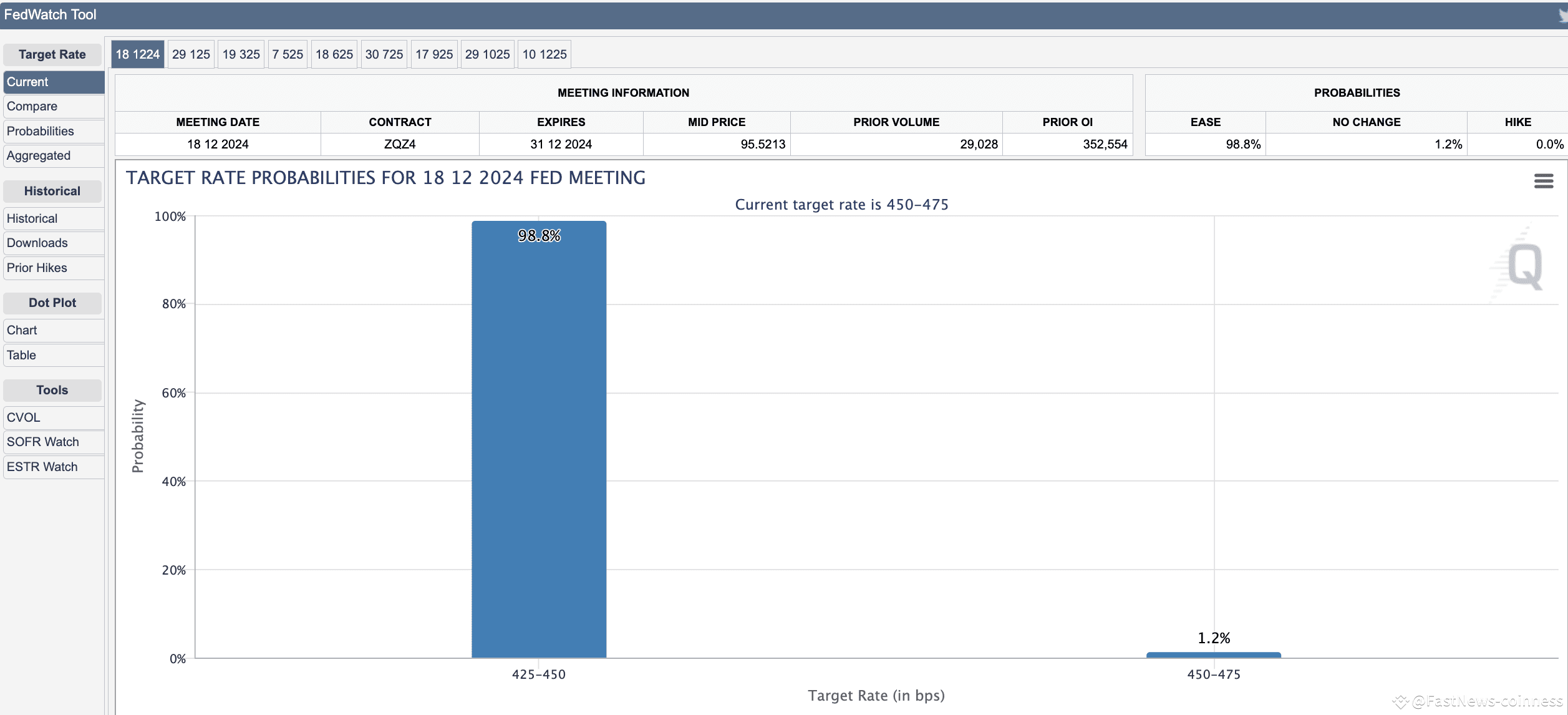1568x715 pixels.
Task: Select the Aggregated view
Action: [38, 155]
